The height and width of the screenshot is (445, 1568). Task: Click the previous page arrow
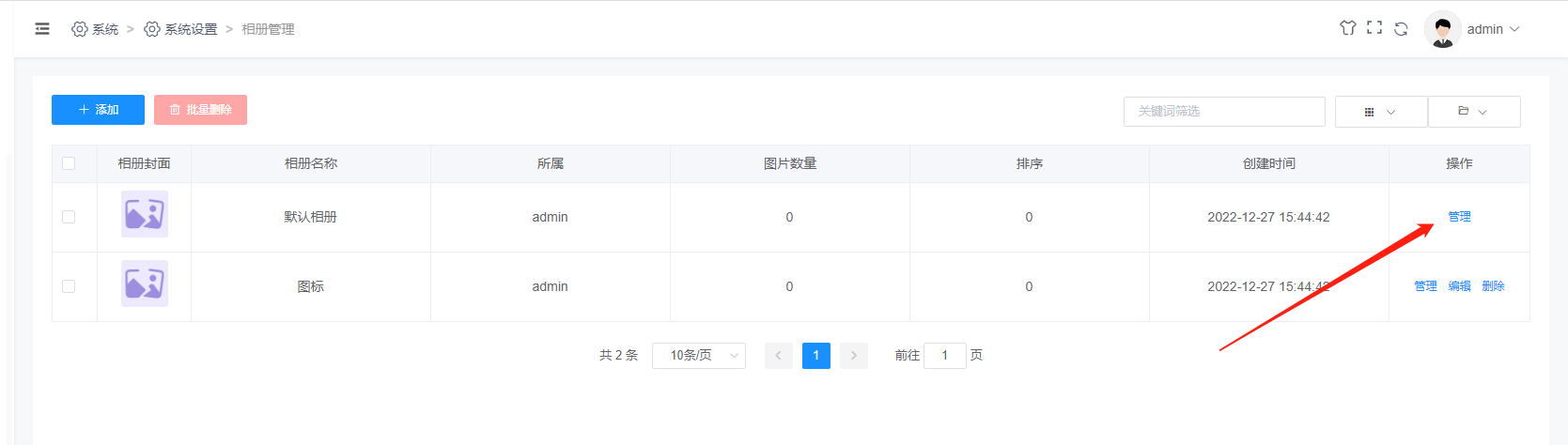[779, 355]
